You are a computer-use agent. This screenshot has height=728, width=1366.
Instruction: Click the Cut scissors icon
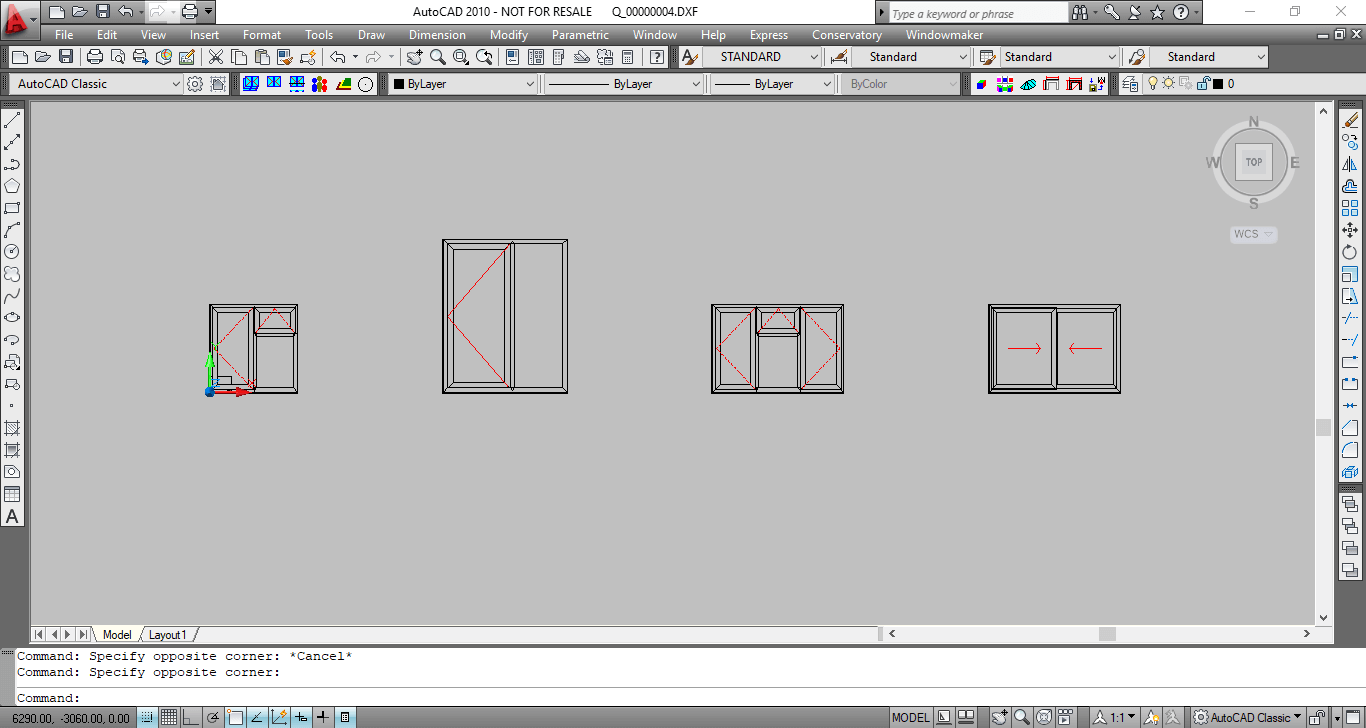point(215,57)
